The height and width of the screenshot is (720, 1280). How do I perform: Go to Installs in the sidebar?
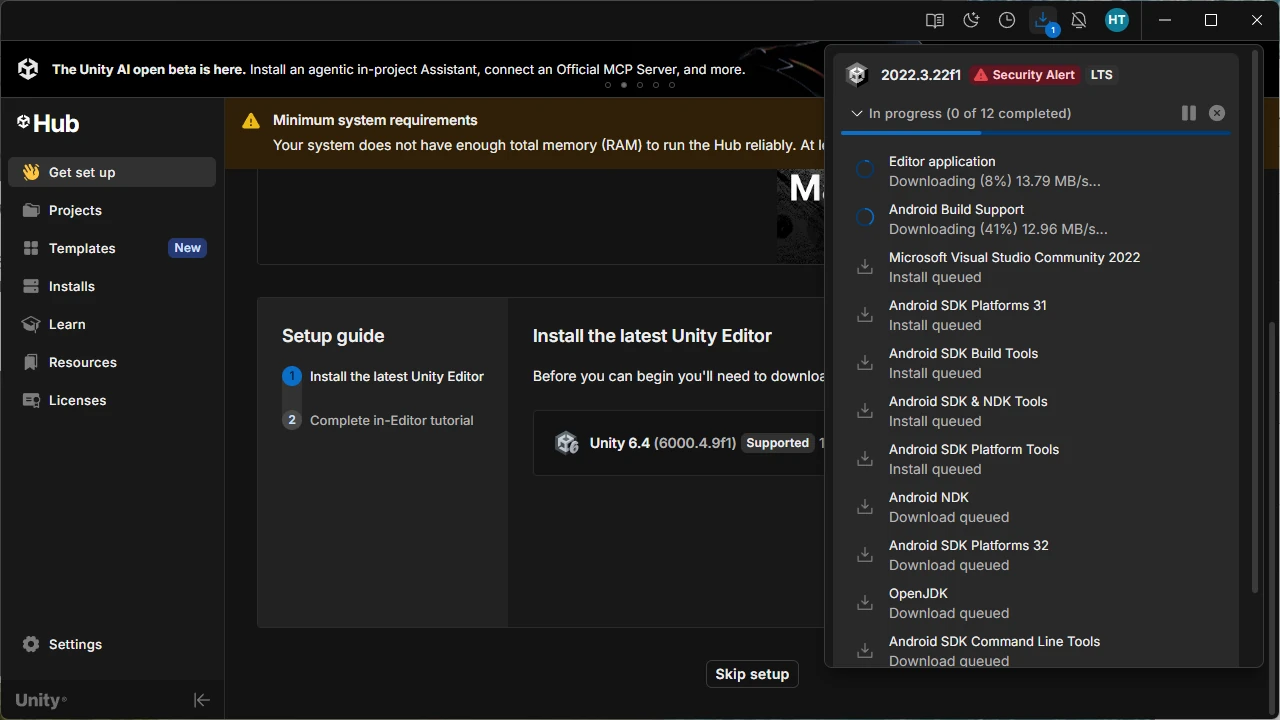click(112, 286)
